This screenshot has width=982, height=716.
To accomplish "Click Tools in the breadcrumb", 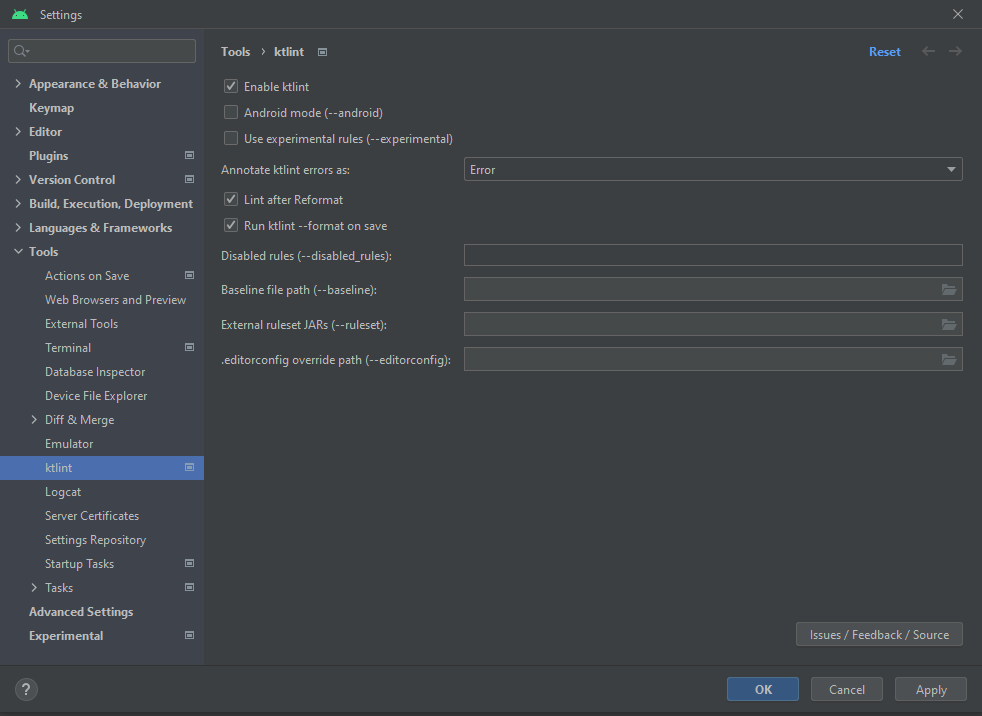I will coord(235,51).
